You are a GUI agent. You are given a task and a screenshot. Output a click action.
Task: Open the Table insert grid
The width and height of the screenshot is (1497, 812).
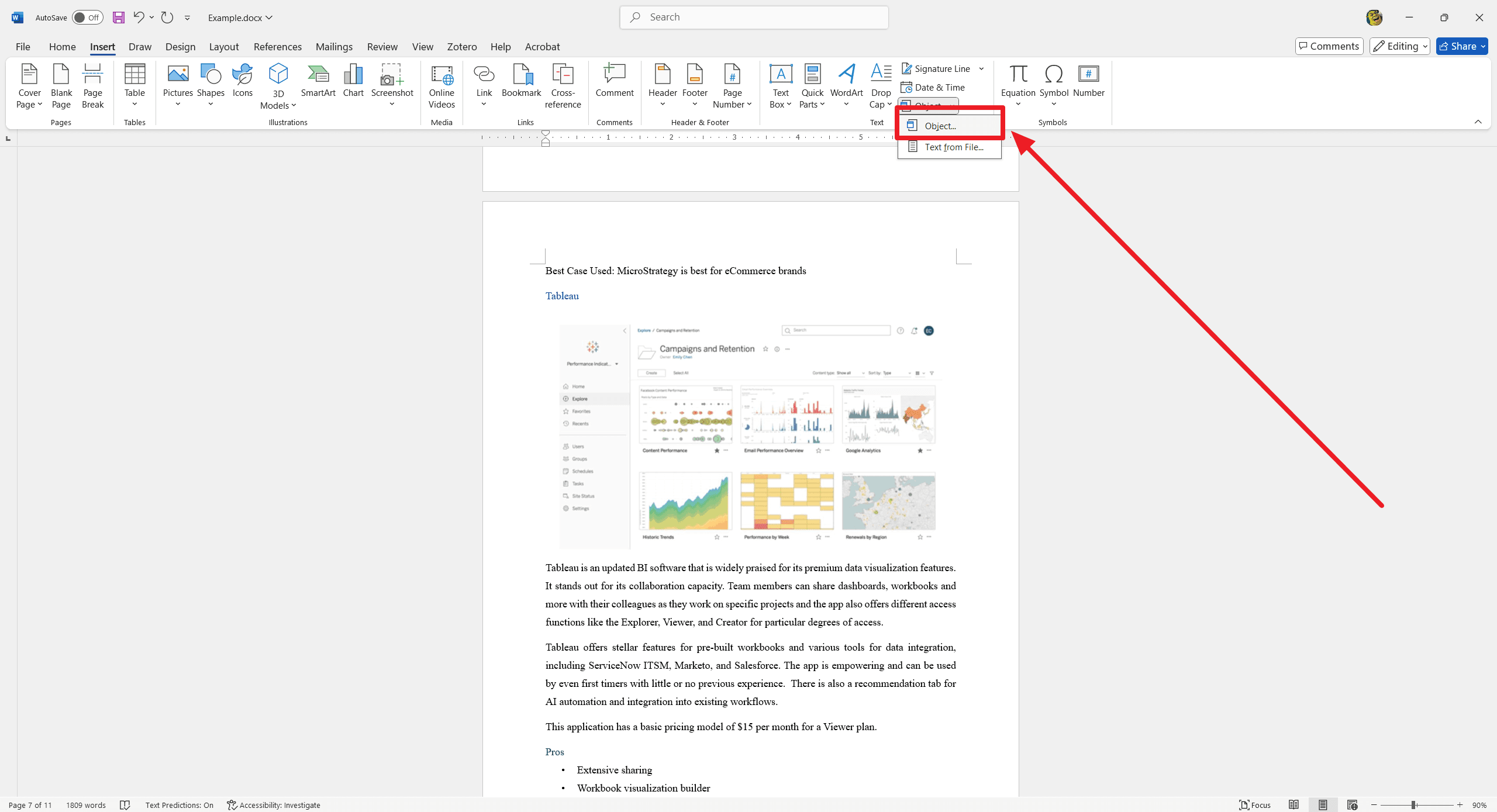(x=134, y=86)
